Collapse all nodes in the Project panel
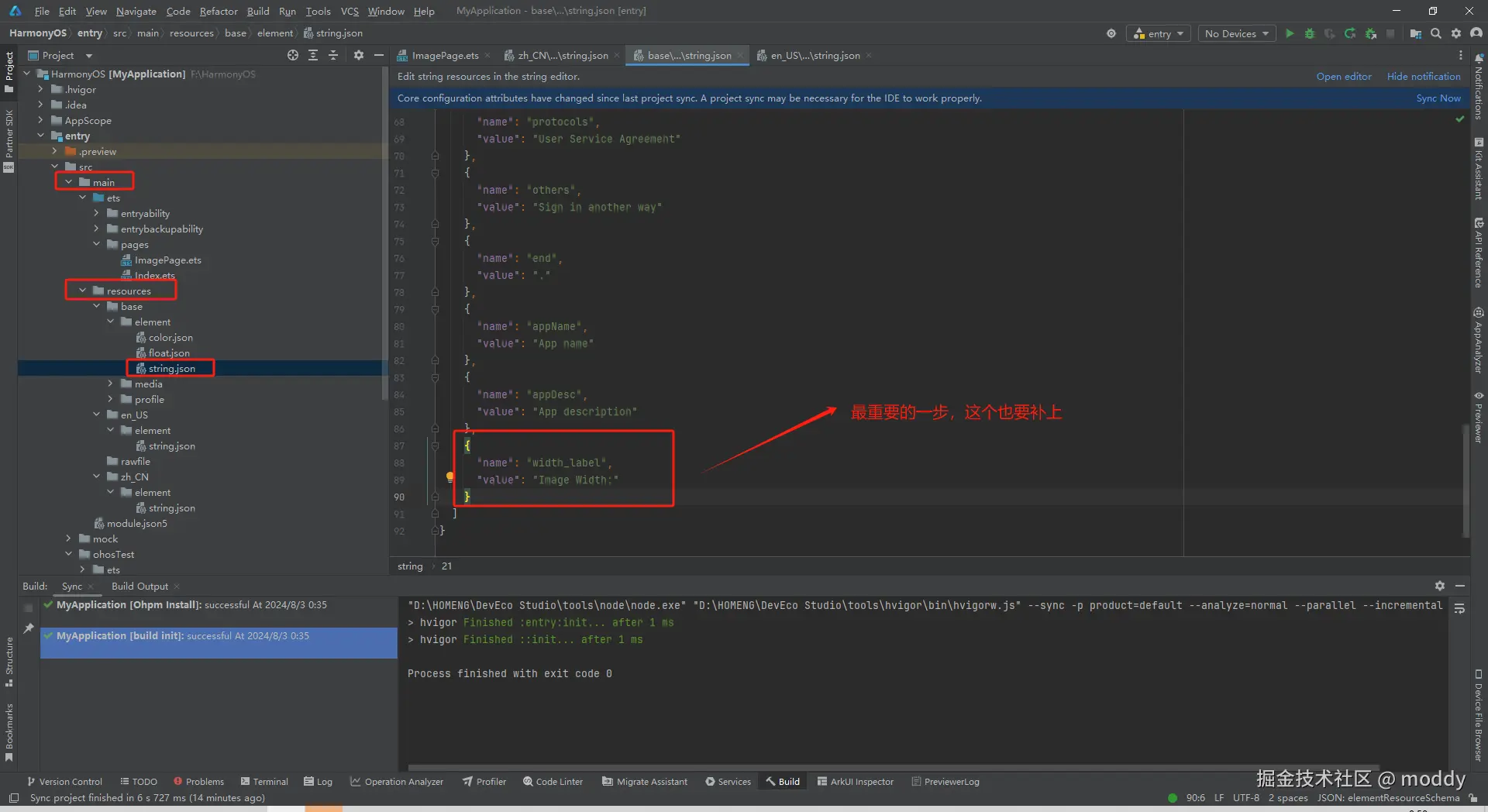The width and height of the screenshot is (1488, 812). coord(333,55)
